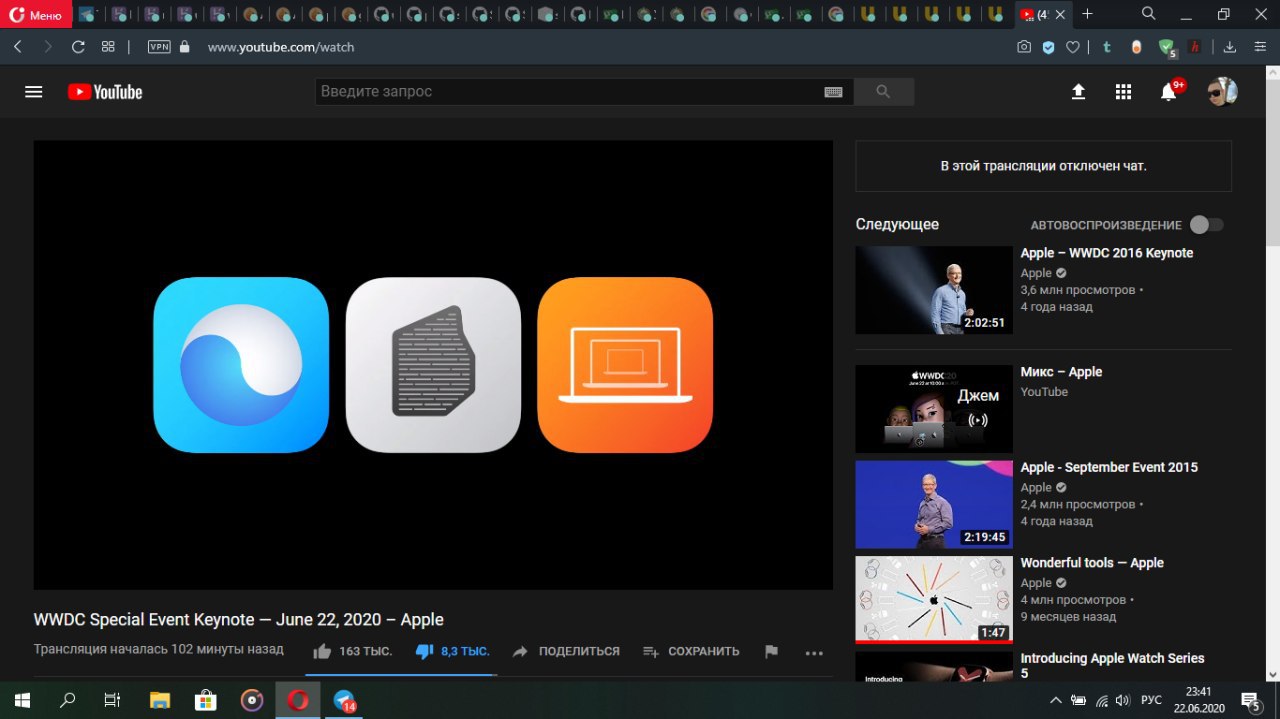Open Telegram from taskbar
This screenshot has width=1280, height=719.
coord(345,700)
